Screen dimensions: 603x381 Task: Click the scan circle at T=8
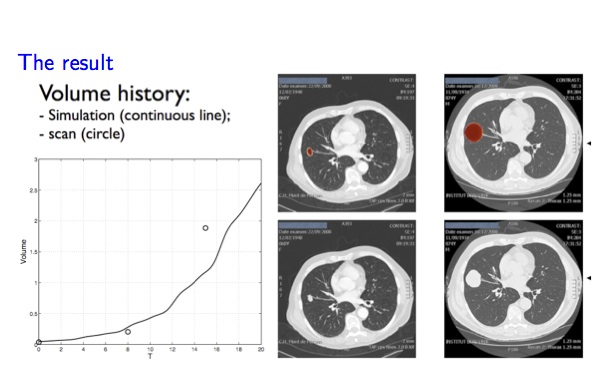128,332
